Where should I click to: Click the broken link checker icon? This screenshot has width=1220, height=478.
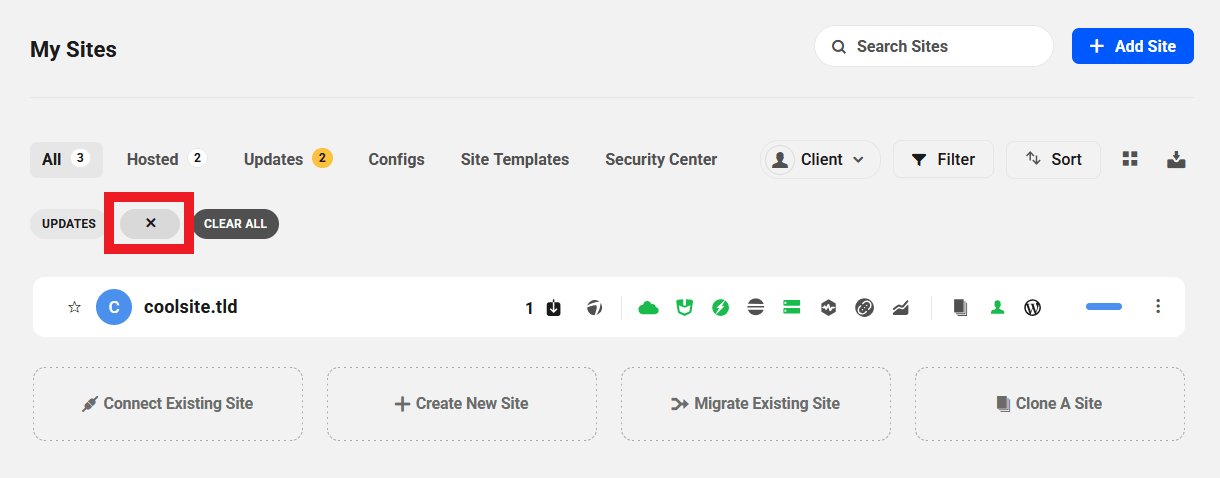tap(865, 308)
